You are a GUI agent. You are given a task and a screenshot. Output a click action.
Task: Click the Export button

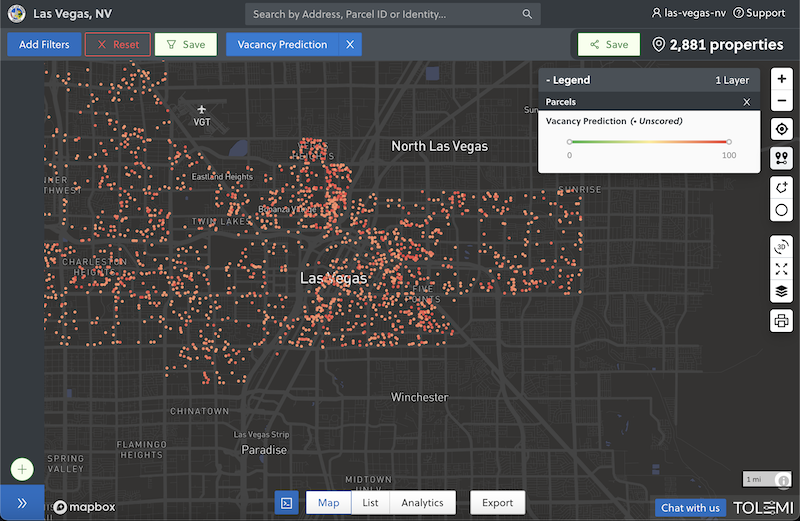pyautogui.click(x=497, y=503)
